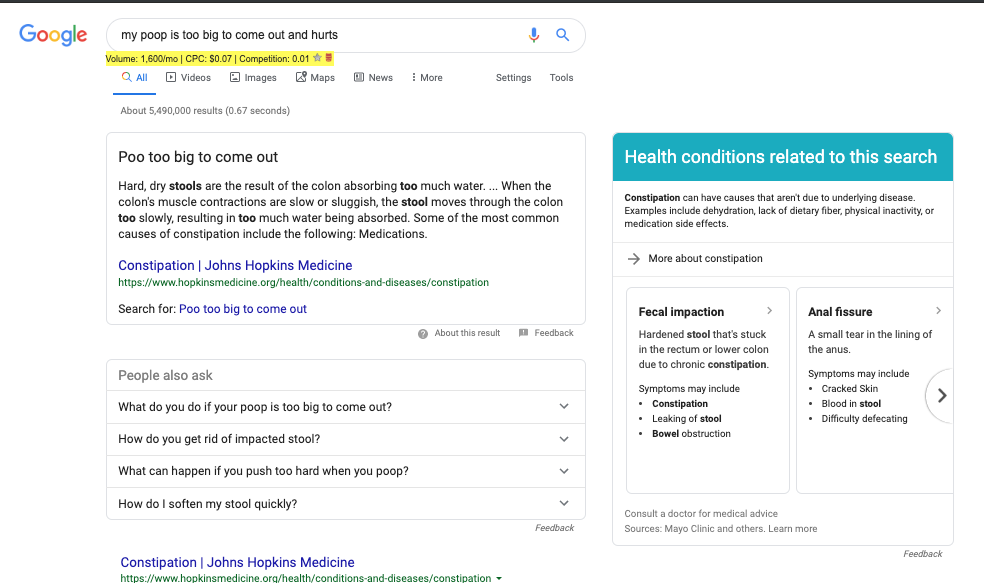The height and width of the screenshot is (583, 984).
Task: Open the Fecal impaction card chevron
Action: coord(769,311)
